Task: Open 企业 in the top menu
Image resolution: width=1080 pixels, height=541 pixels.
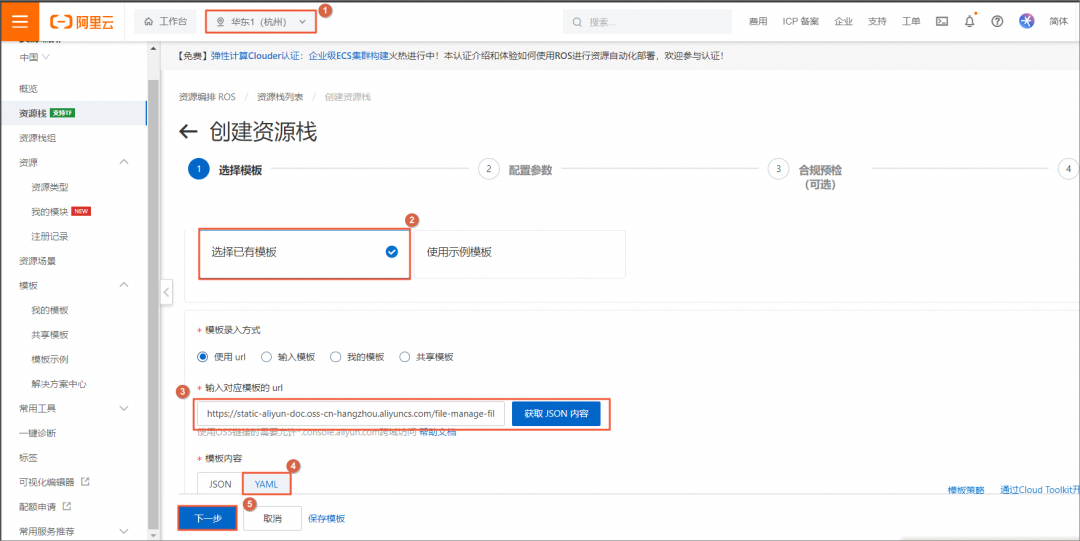Action: [843, 22]
